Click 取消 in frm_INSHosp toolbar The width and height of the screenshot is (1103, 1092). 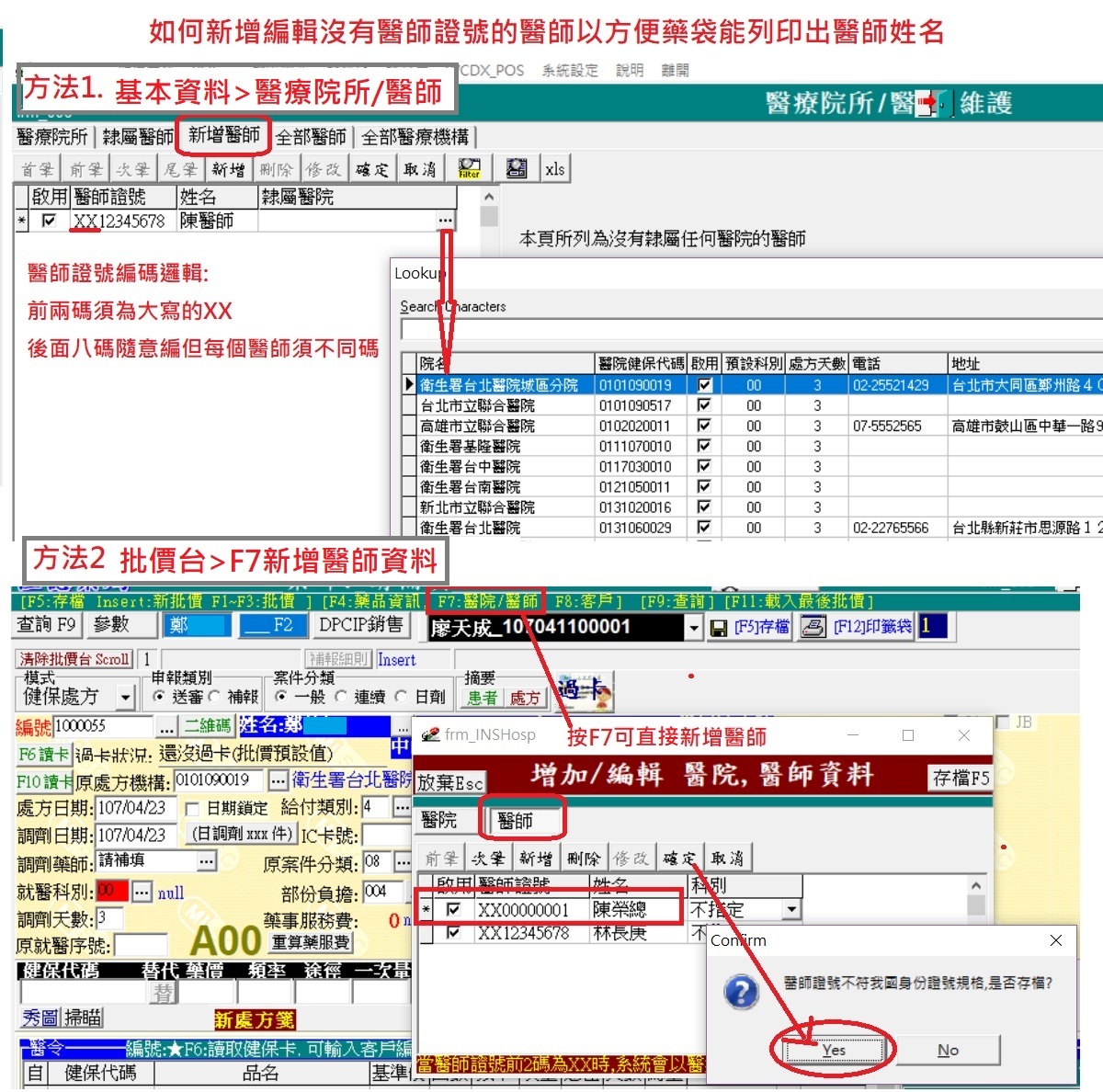click(x=727, y=859)
